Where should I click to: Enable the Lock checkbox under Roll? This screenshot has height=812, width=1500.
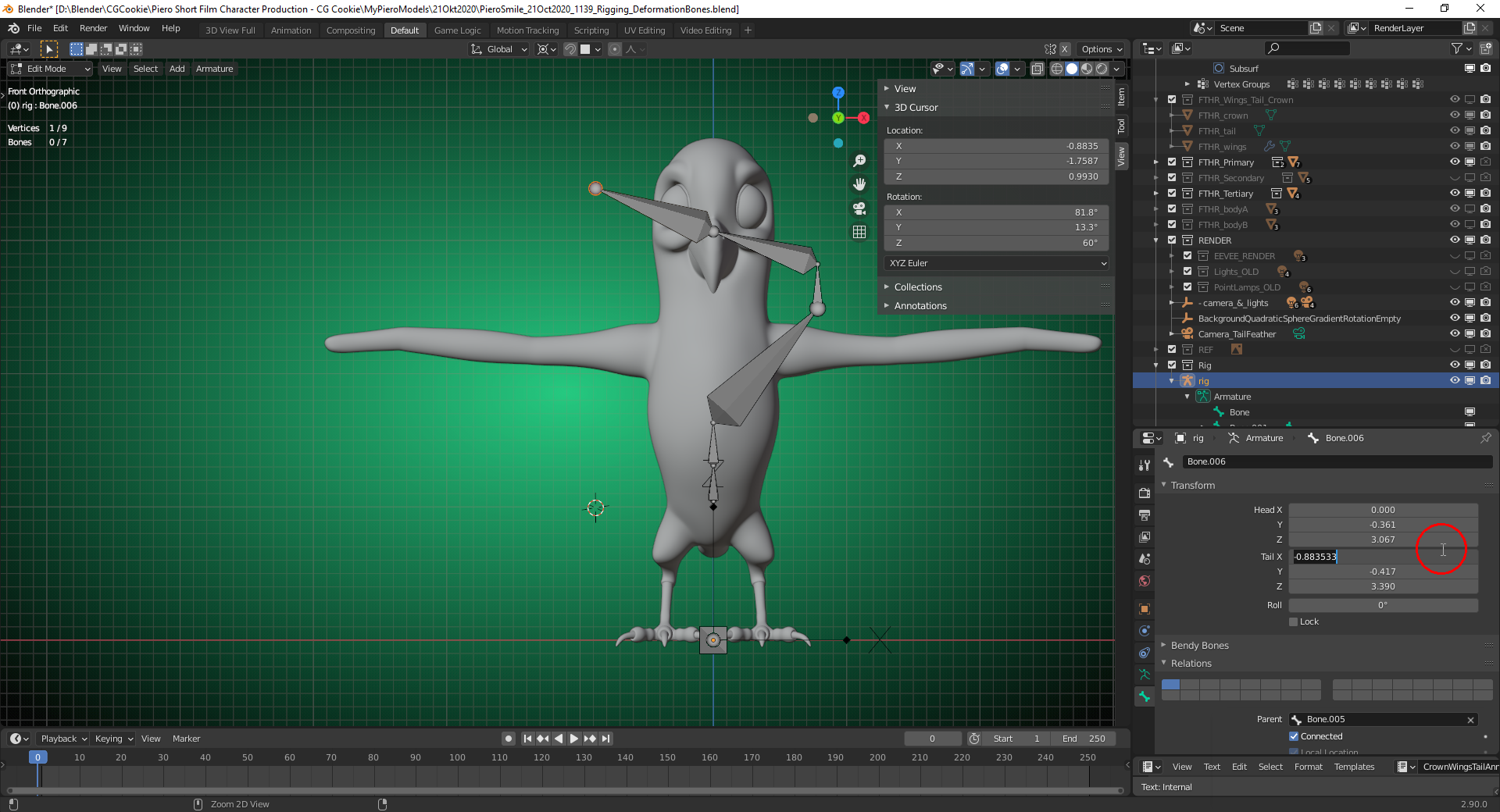(x=1294, y=621)
